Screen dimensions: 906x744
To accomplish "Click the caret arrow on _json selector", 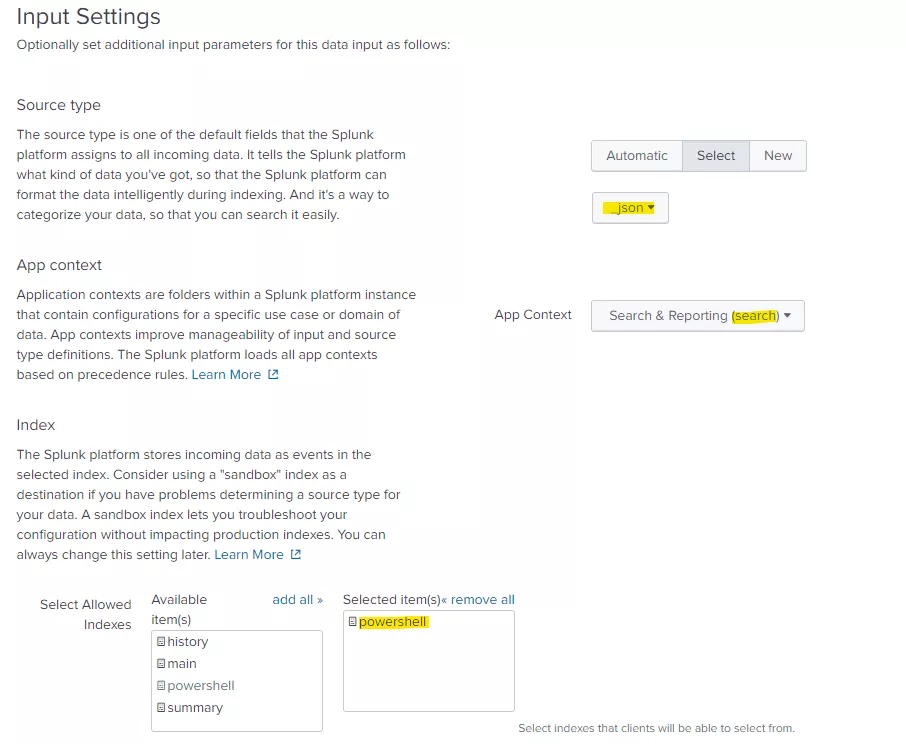I will [x=651, y=207].
